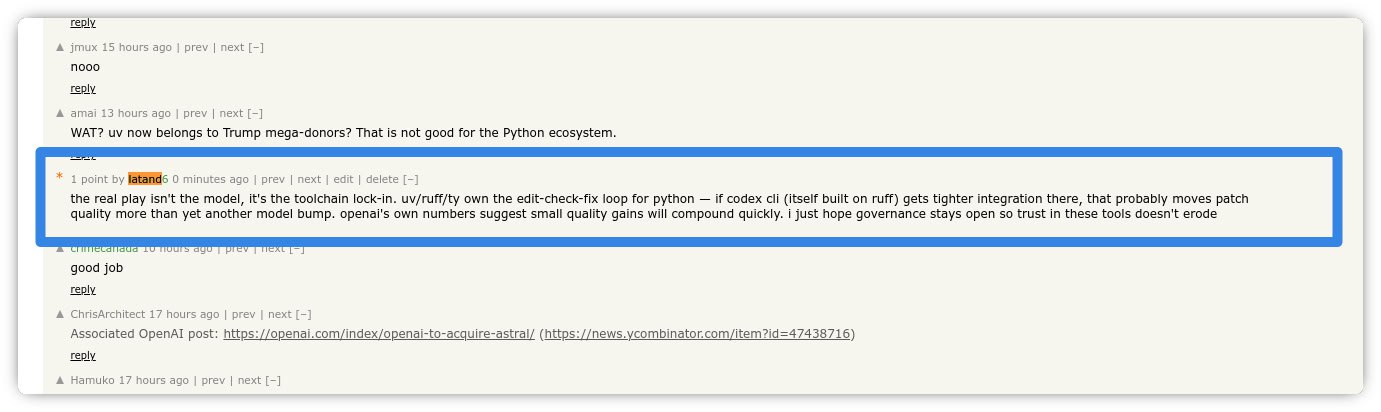Image resolution: width=1381 pixels, height=412 pixels.
Task: Edit latand6's comment
Action: coord(343,179)
